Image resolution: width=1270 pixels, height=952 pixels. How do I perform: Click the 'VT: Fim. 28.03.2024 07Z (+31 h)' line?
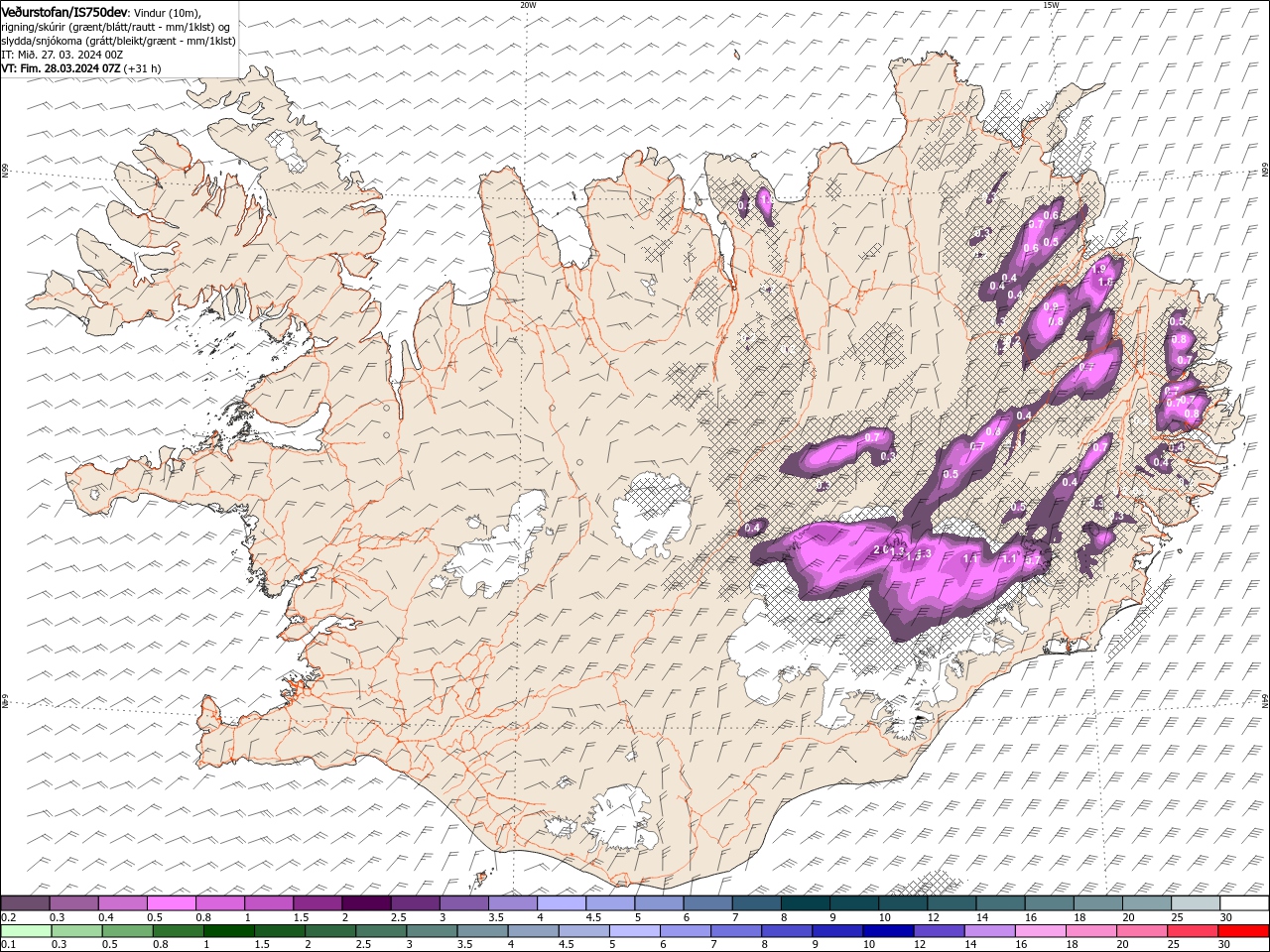(81, 68)
